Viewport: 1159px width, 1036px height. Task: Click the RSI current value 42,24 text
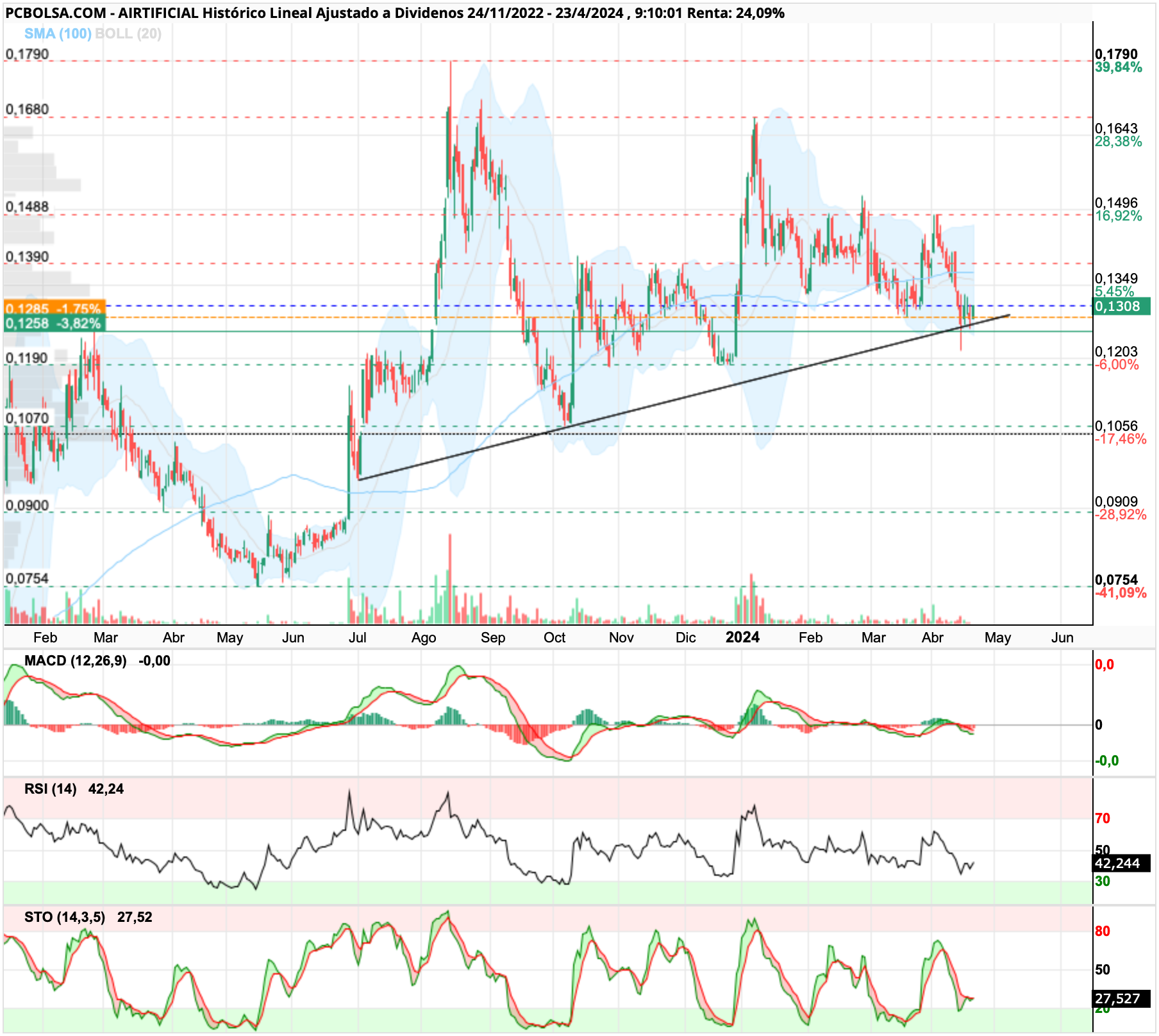tap(106, 789)
